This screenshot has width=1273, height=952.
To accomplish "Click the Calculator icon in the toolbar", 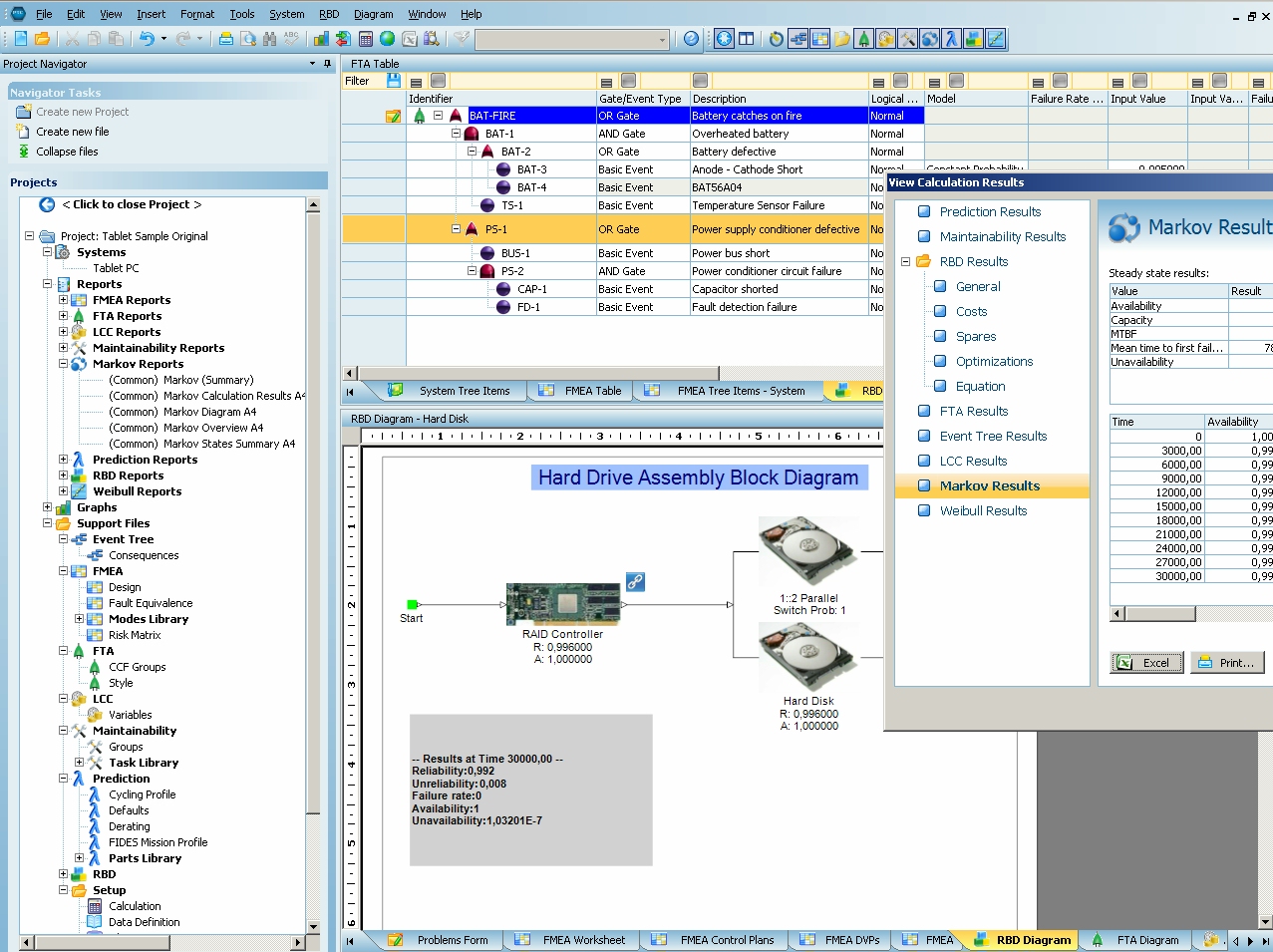I will click(366, 39).
